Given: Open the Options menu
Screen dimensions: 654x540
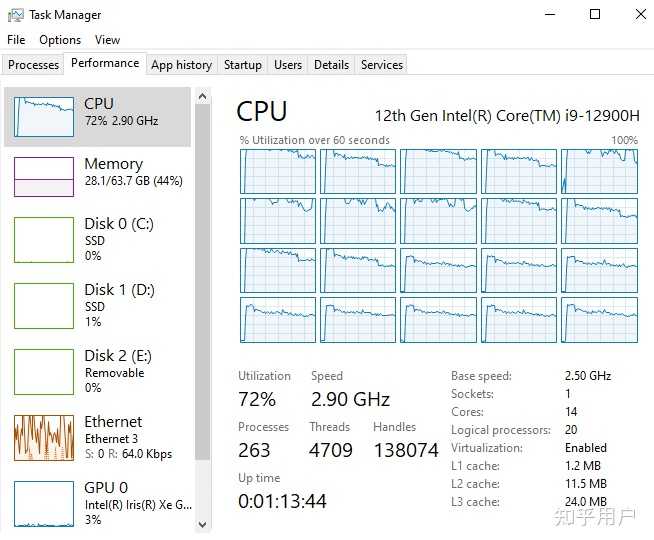Looking at the screenshot, I should (x=60, y=40).
